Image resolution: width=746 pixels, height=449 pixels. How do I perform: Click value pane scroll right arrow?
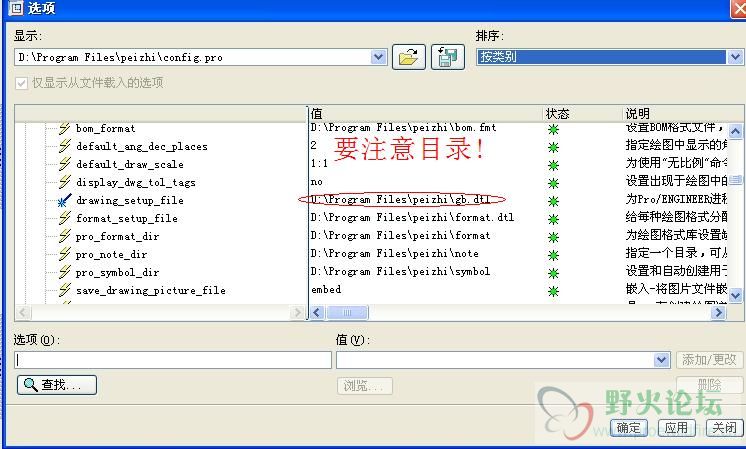click(x=718, y=312)
